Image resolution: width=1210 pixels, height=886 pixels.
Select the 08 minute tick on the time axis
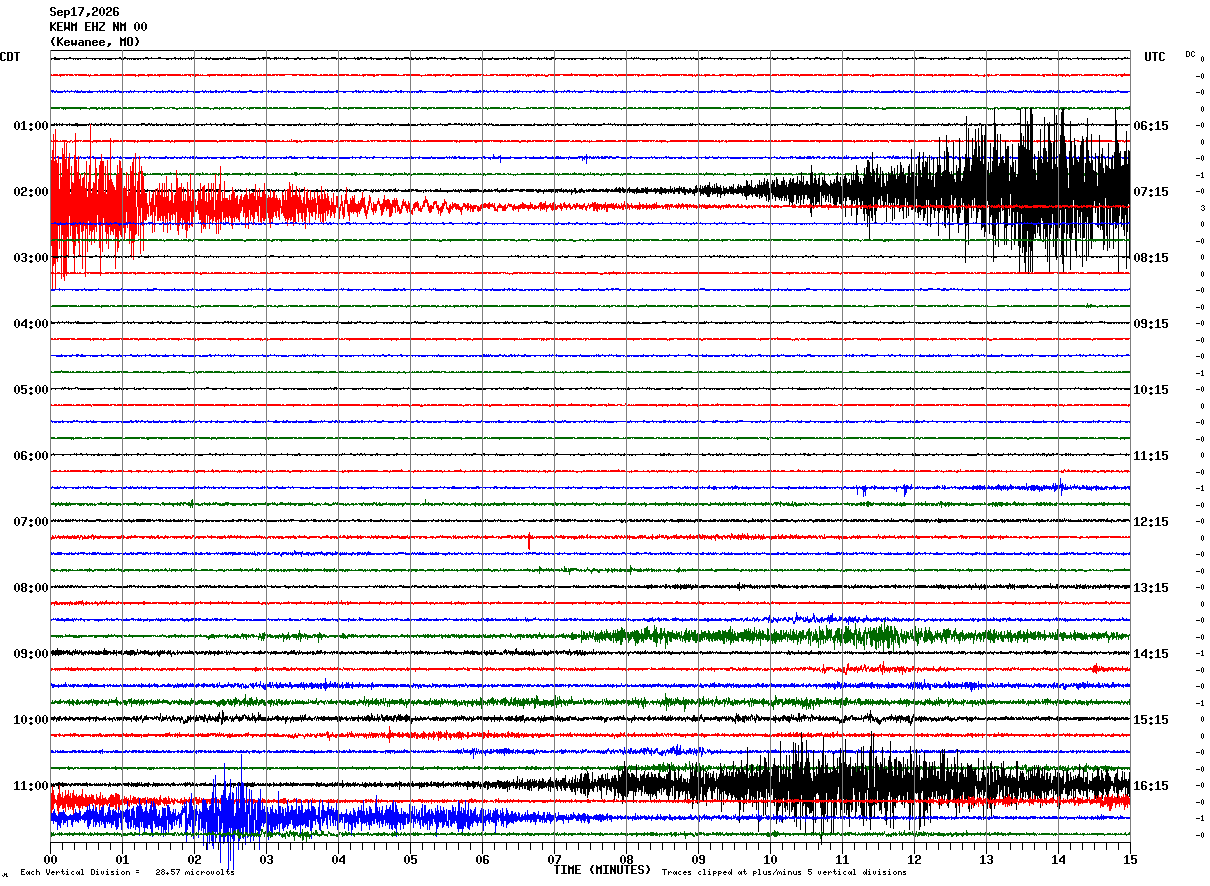[627, 859]
